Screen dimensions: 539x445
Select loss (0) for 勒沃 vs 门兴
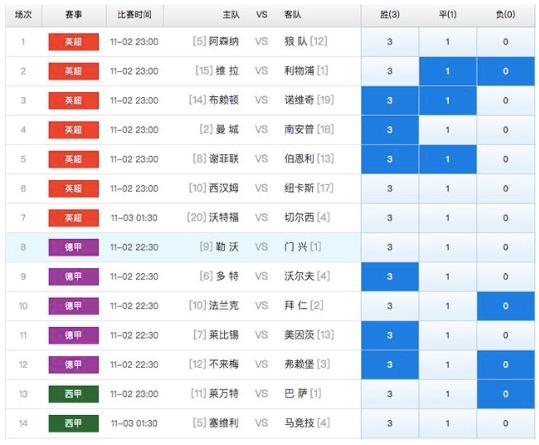506,247
